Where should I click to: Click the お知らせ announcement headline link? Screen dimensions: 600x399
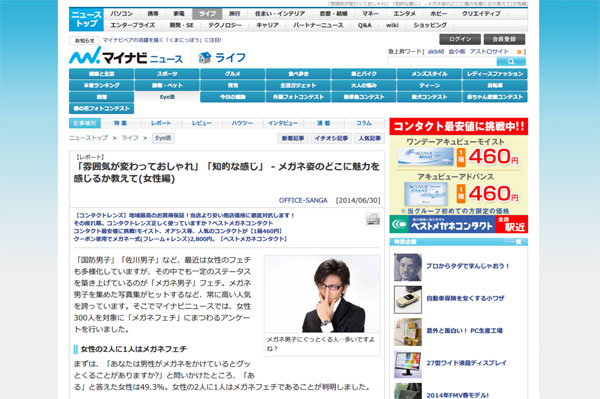click(x=162, y=40)
